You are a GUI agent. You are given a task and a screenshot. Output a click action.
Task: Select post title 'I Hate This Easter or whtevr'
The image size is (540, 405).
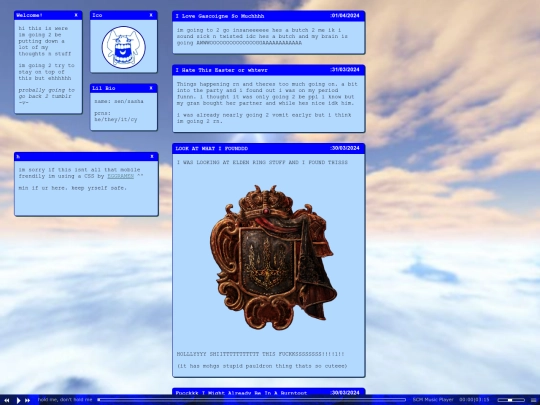pos(221,70)
